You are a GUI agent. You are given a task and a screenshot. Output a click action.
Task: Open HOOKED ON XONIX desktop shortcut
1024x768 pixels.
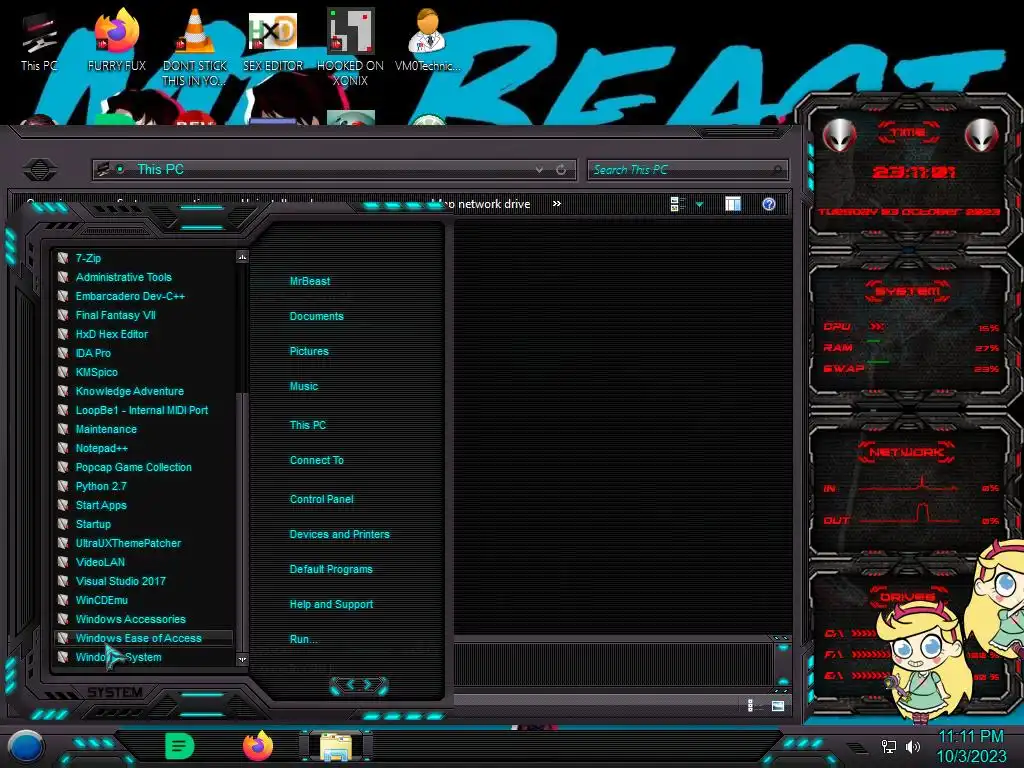(x=350, y=48)
